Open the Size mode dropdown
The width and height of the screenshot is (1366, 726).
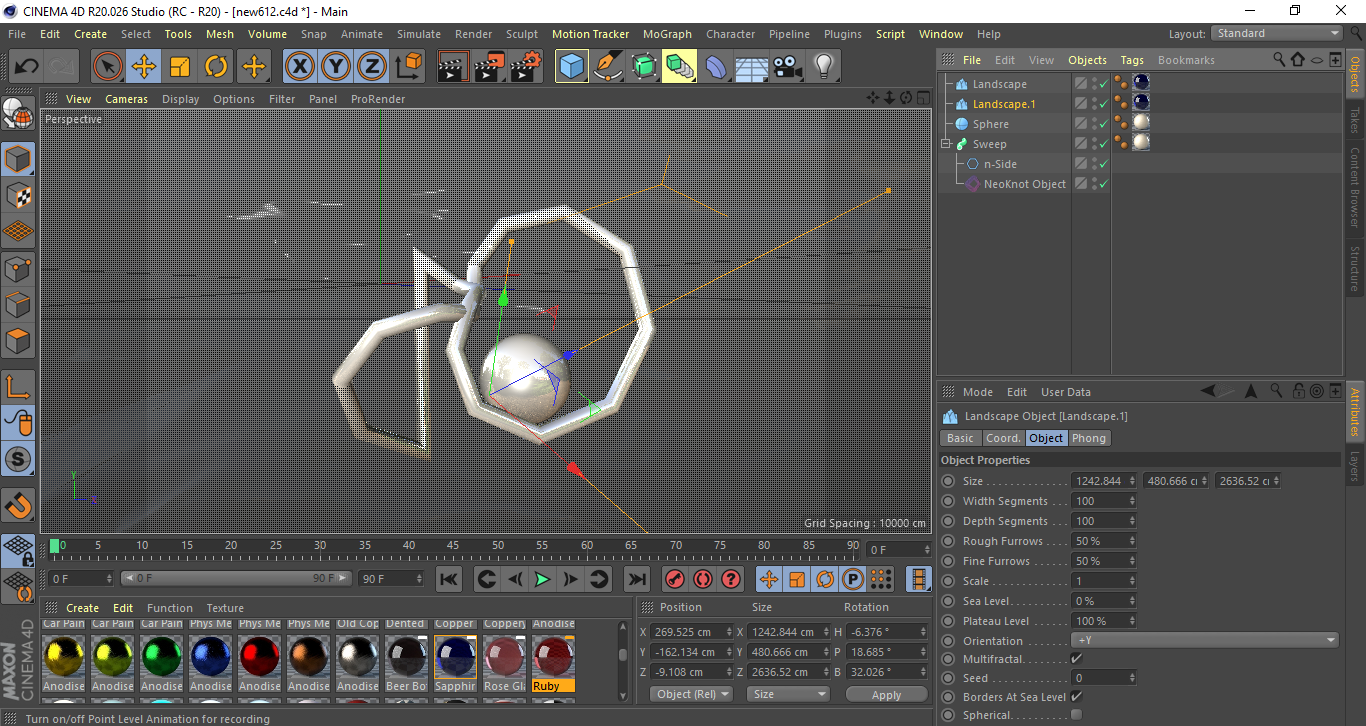pyautogui.click(x=789, y=694)
